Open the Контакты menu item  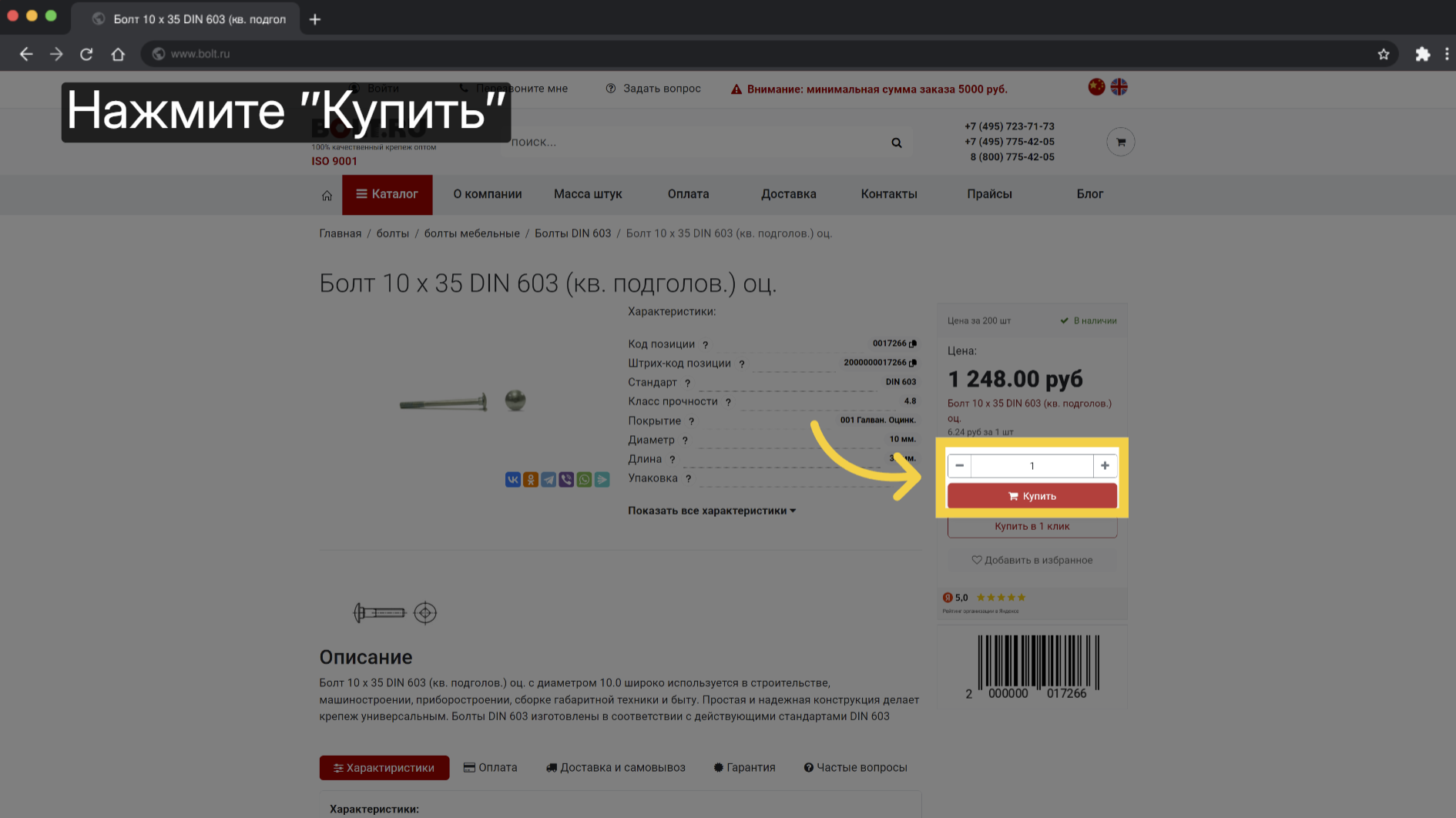(889, 194)
